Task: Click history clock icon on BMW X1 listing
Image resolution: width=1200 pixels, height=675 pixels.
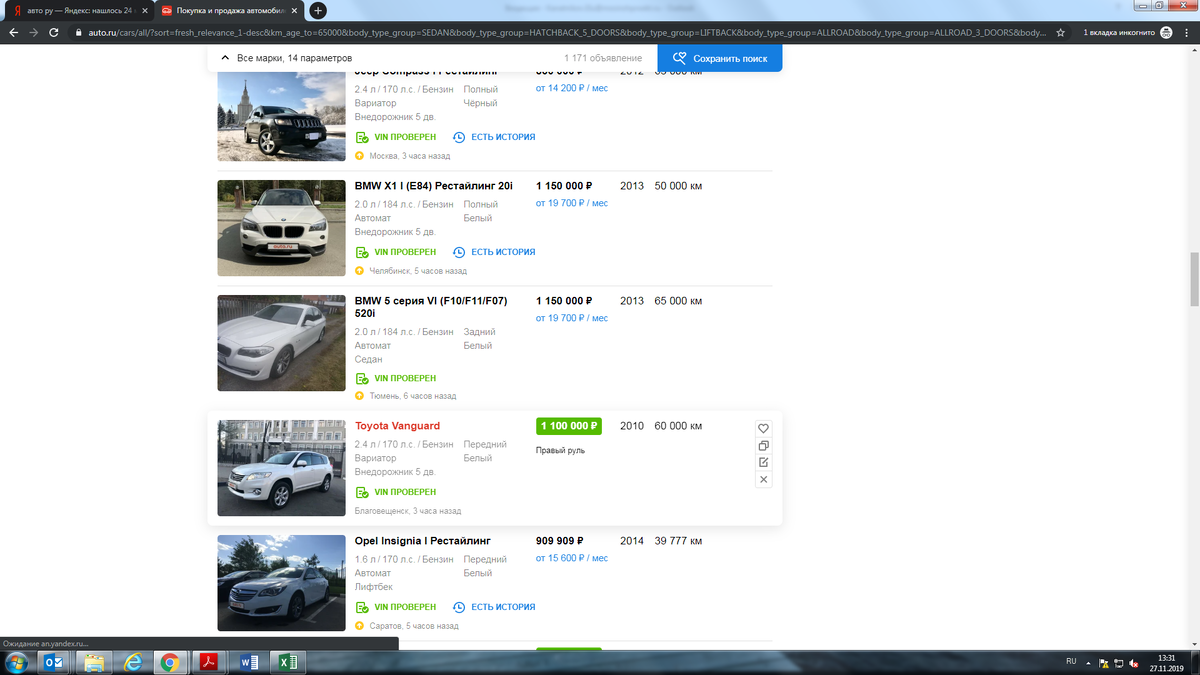Action: coord(459,252)
